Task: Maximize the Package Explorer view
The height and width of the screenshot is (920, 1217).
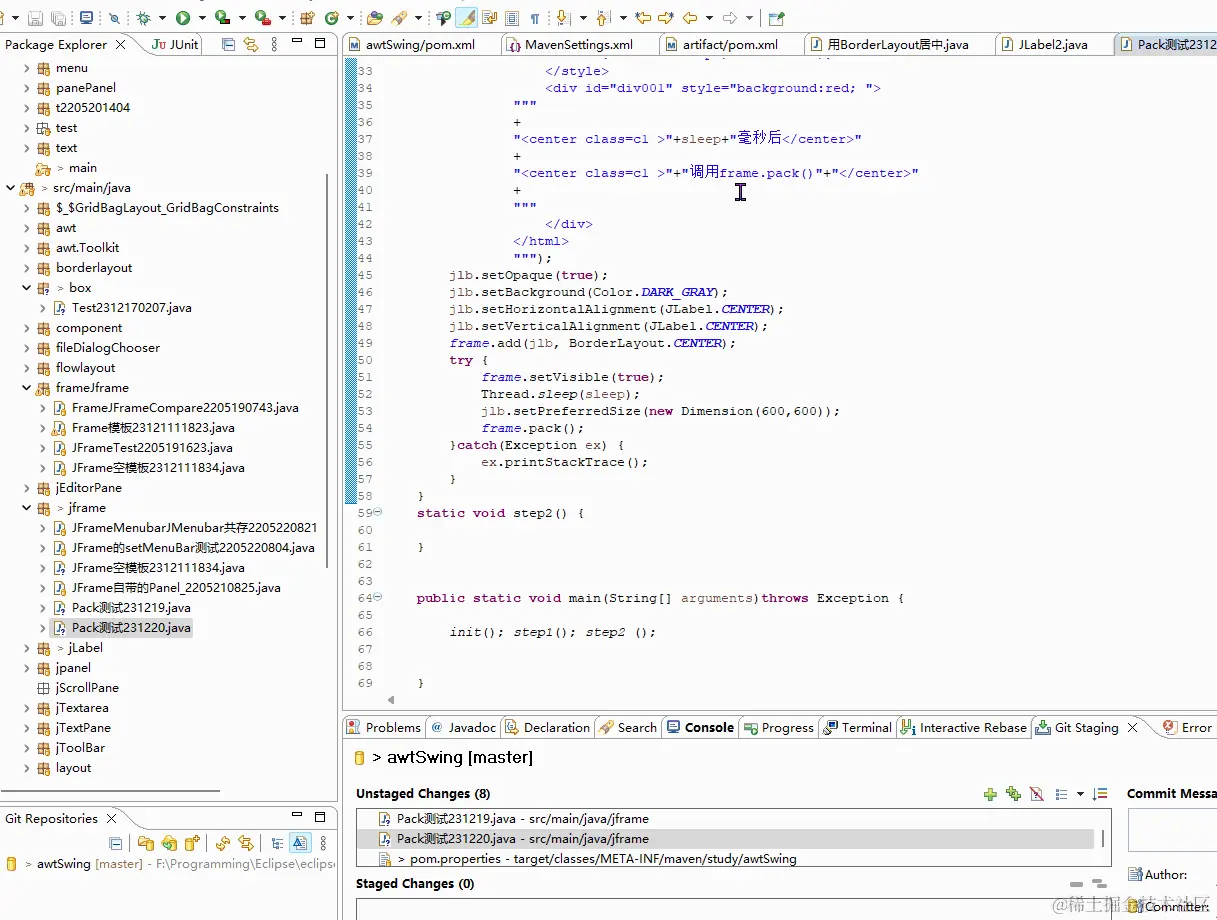Action: click(320, 43)
